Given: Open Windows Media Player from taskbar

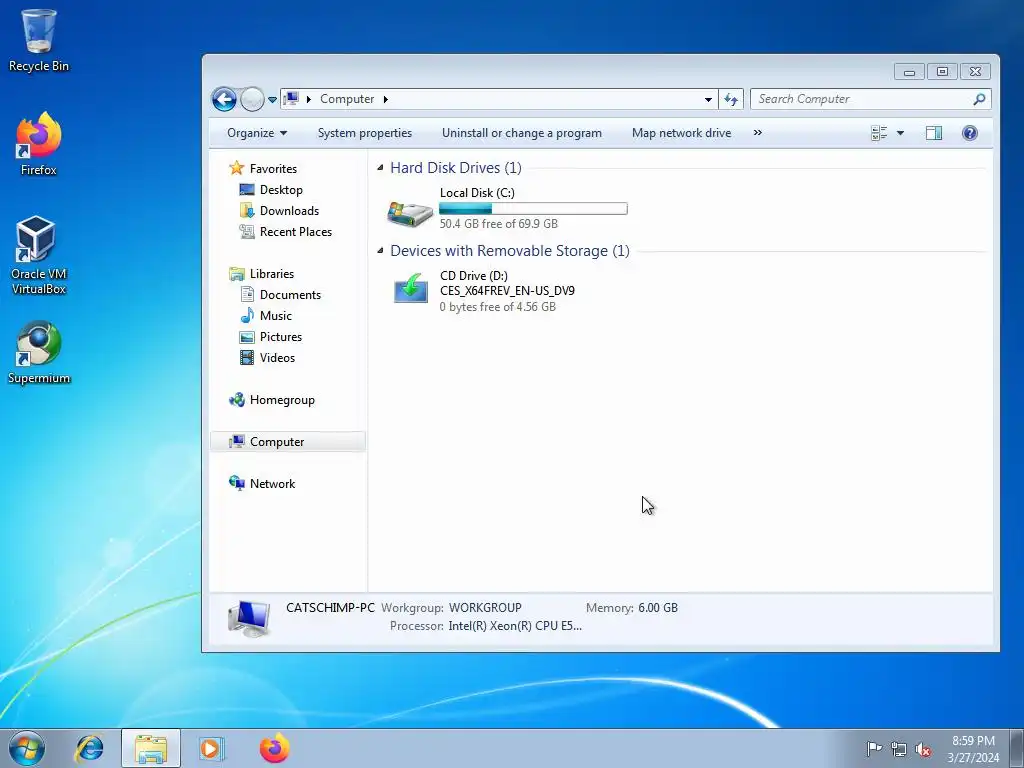Looking at the screenshot, I should pyautogui.click(x=212, y=748).
